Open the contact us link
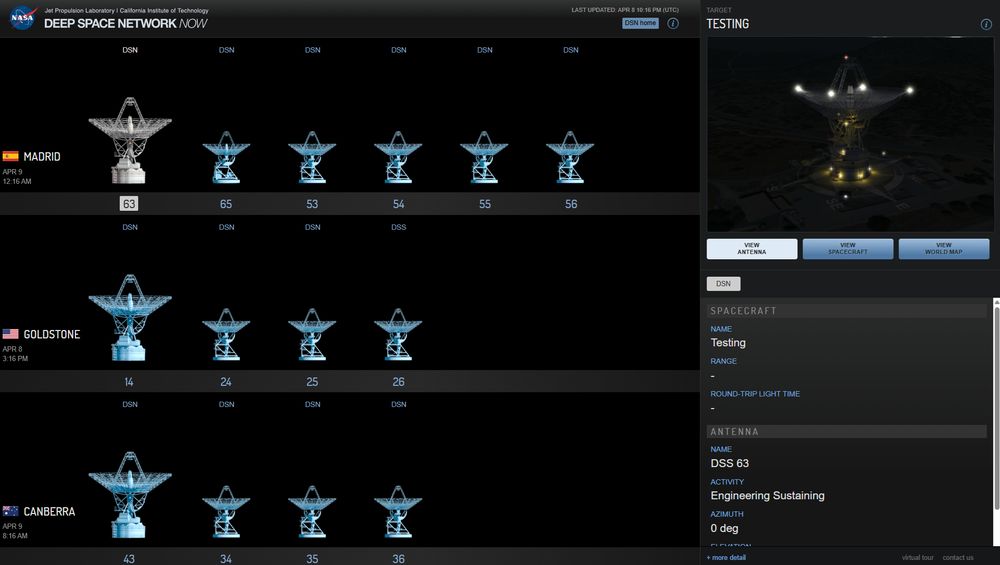The height and width of the screenshot is (565, 1000). [958, 557]
